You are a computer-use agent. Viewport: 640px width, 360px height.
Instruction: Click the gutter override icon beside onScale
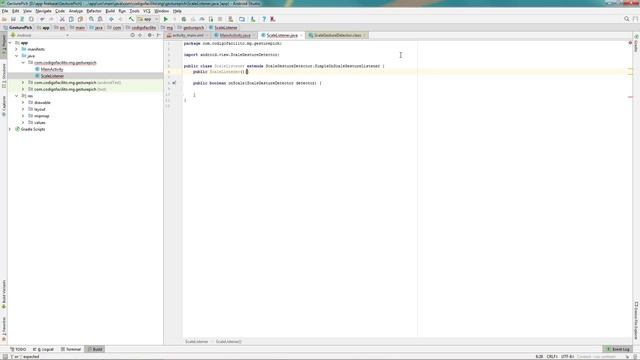(x=174, y=83)
